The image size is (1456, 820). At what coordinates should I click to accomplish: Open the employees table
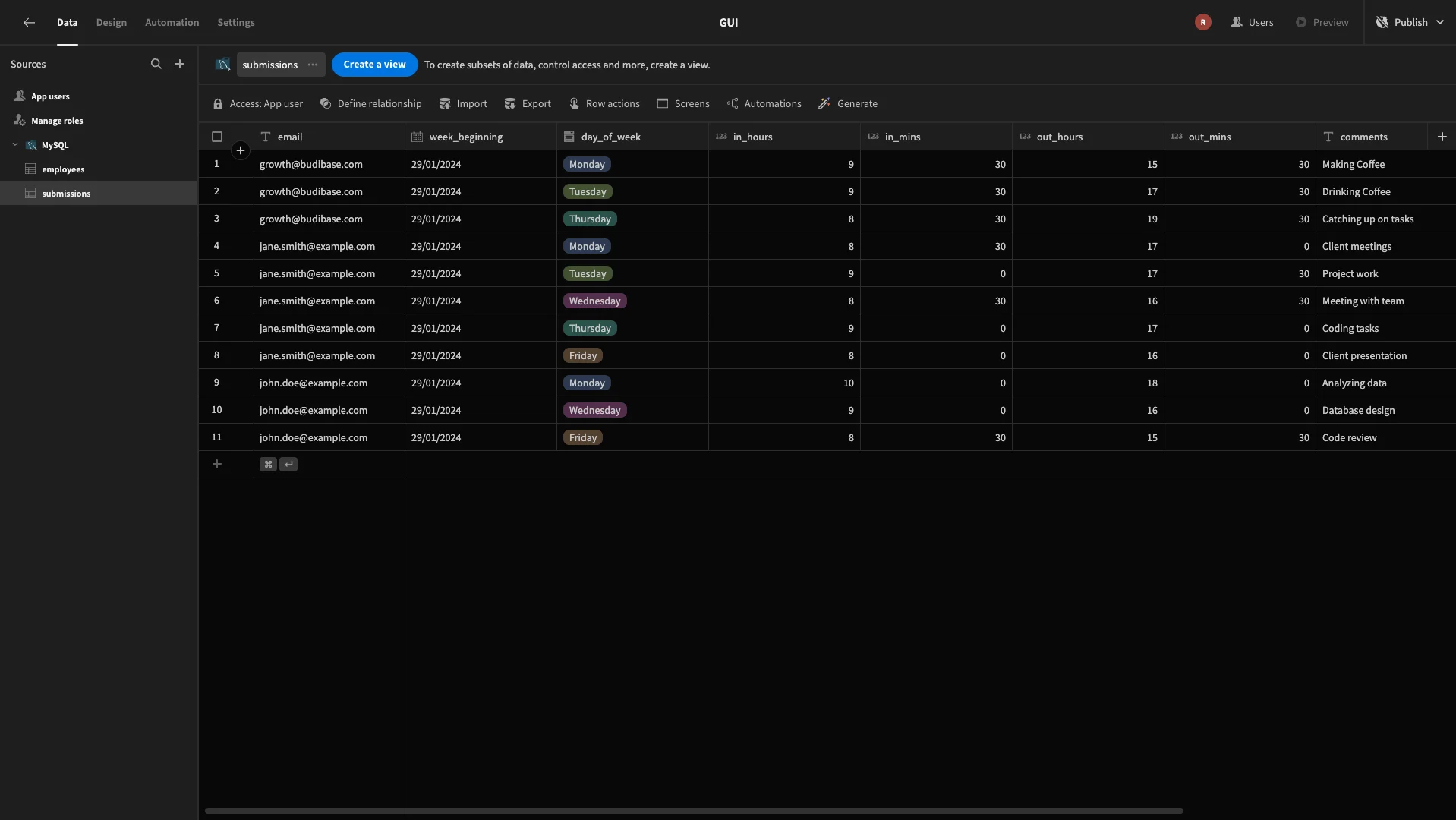(x=99, y=169)
